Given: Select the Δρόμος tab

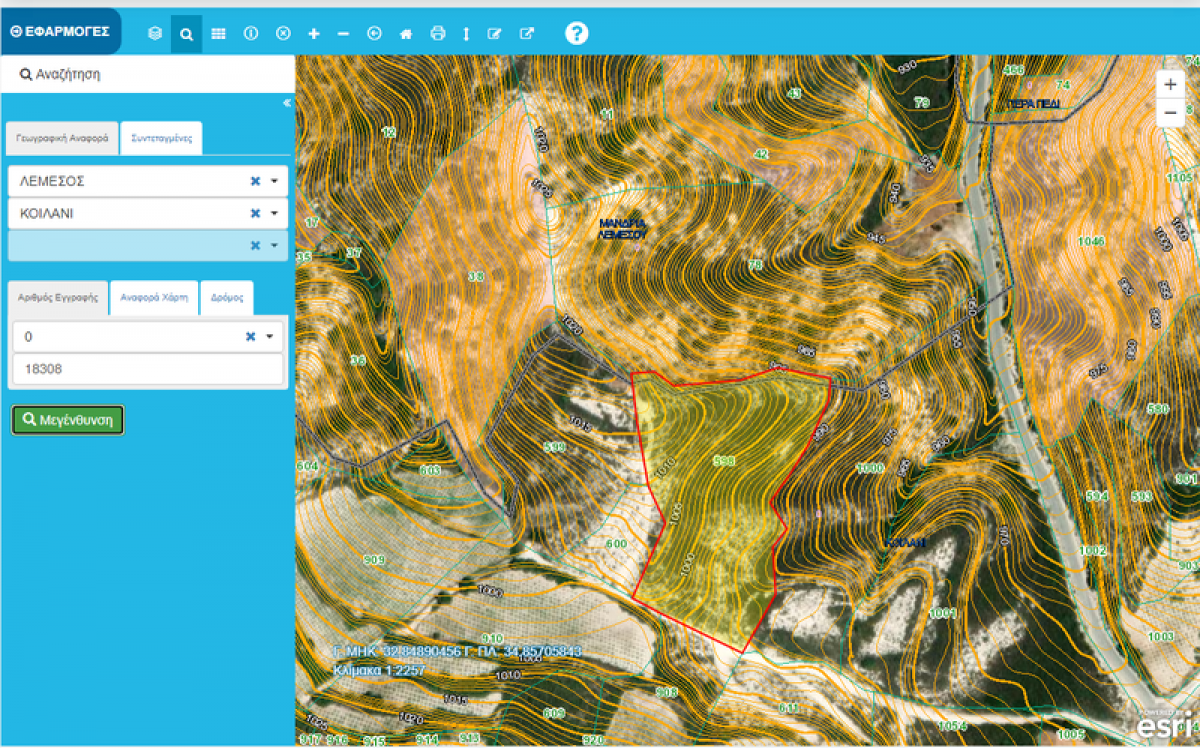Looking at the screenshot, I should 227,298.
